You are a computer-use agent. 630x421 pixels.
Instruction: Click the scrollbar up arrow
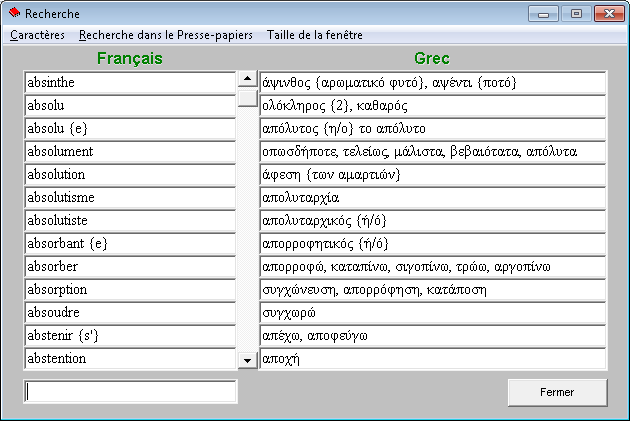click(x=248, y=79)
